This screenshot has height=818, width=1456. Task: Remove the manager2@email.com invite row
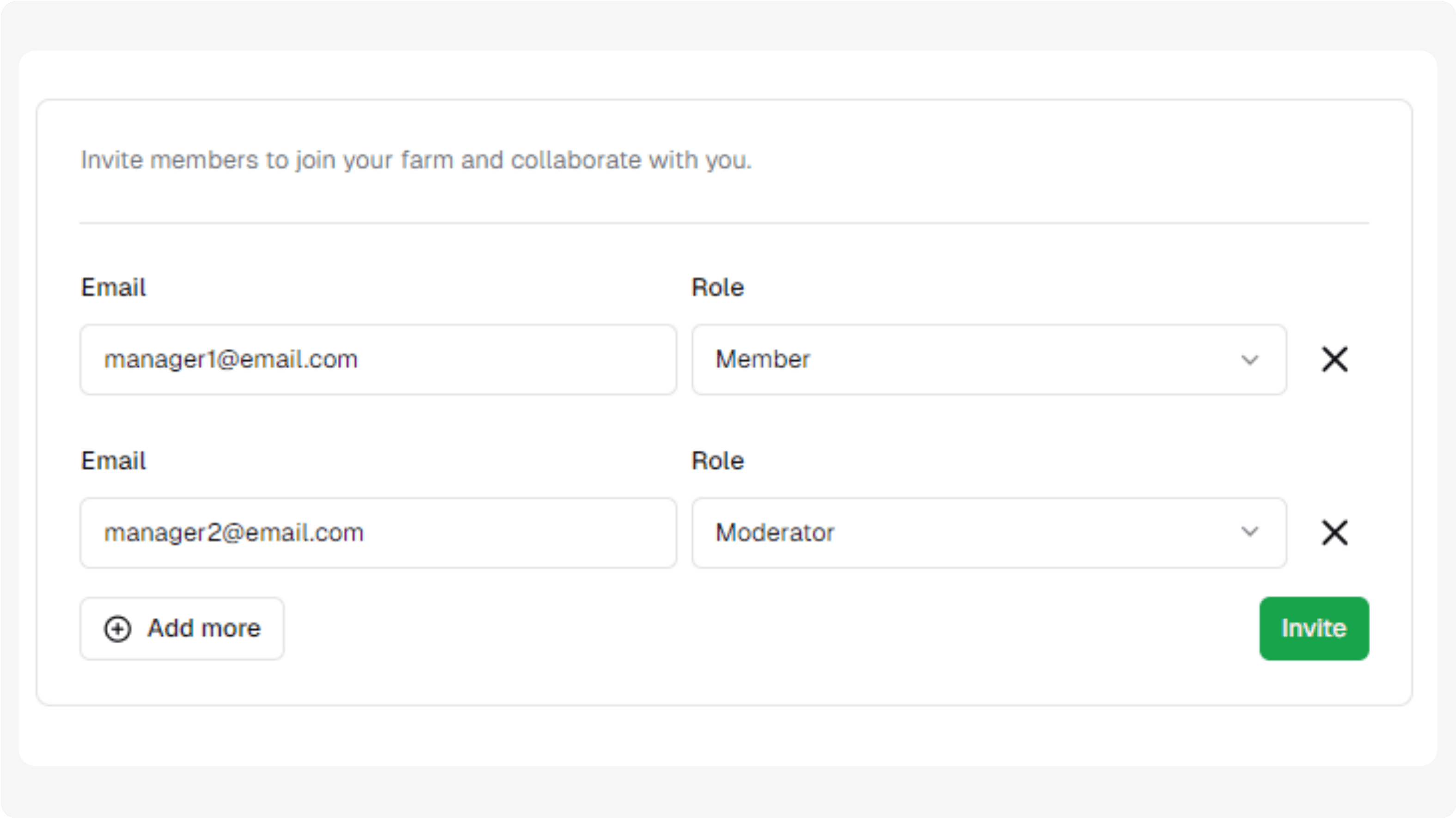pyautogui.click(x=1334, y=532)
